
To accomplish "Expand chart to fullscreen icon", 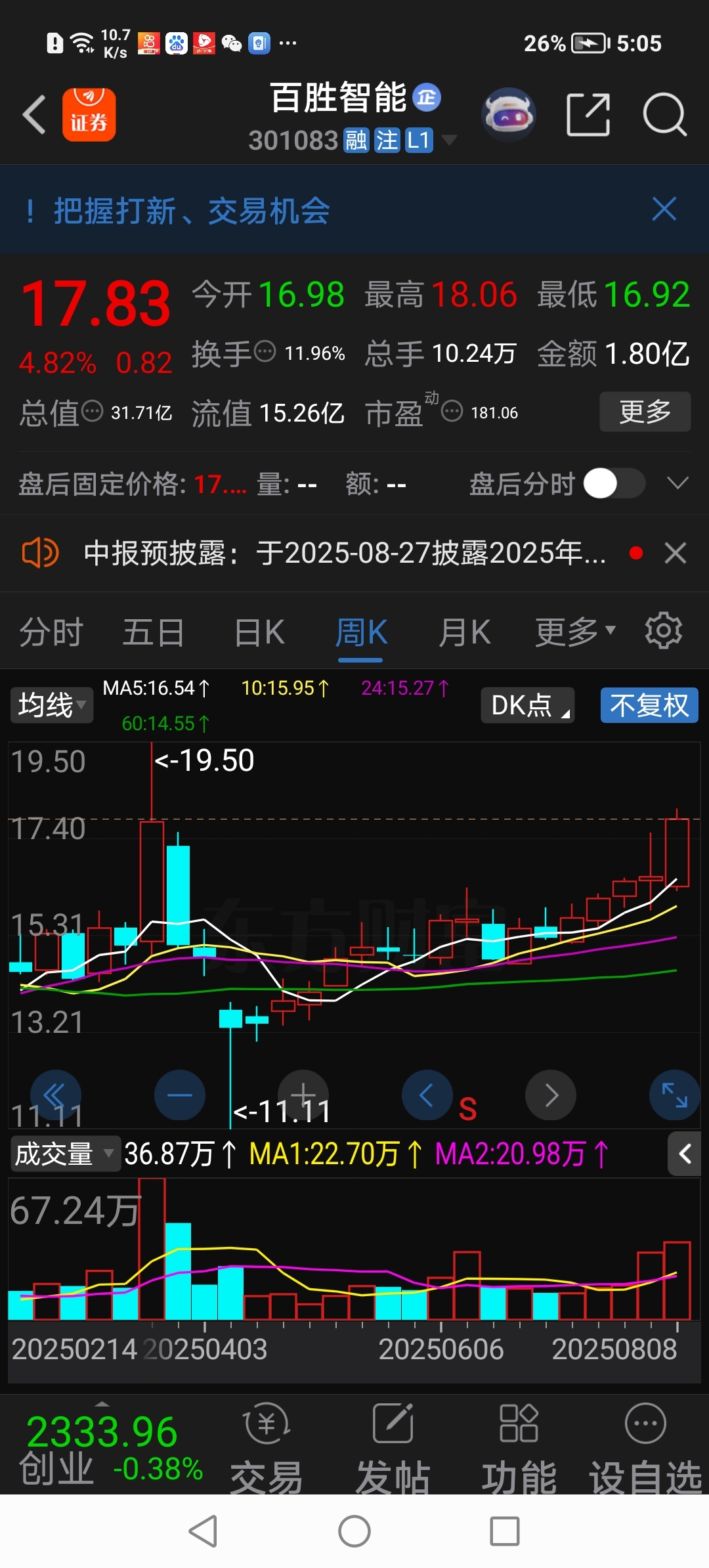I will tap(674, 1095).
